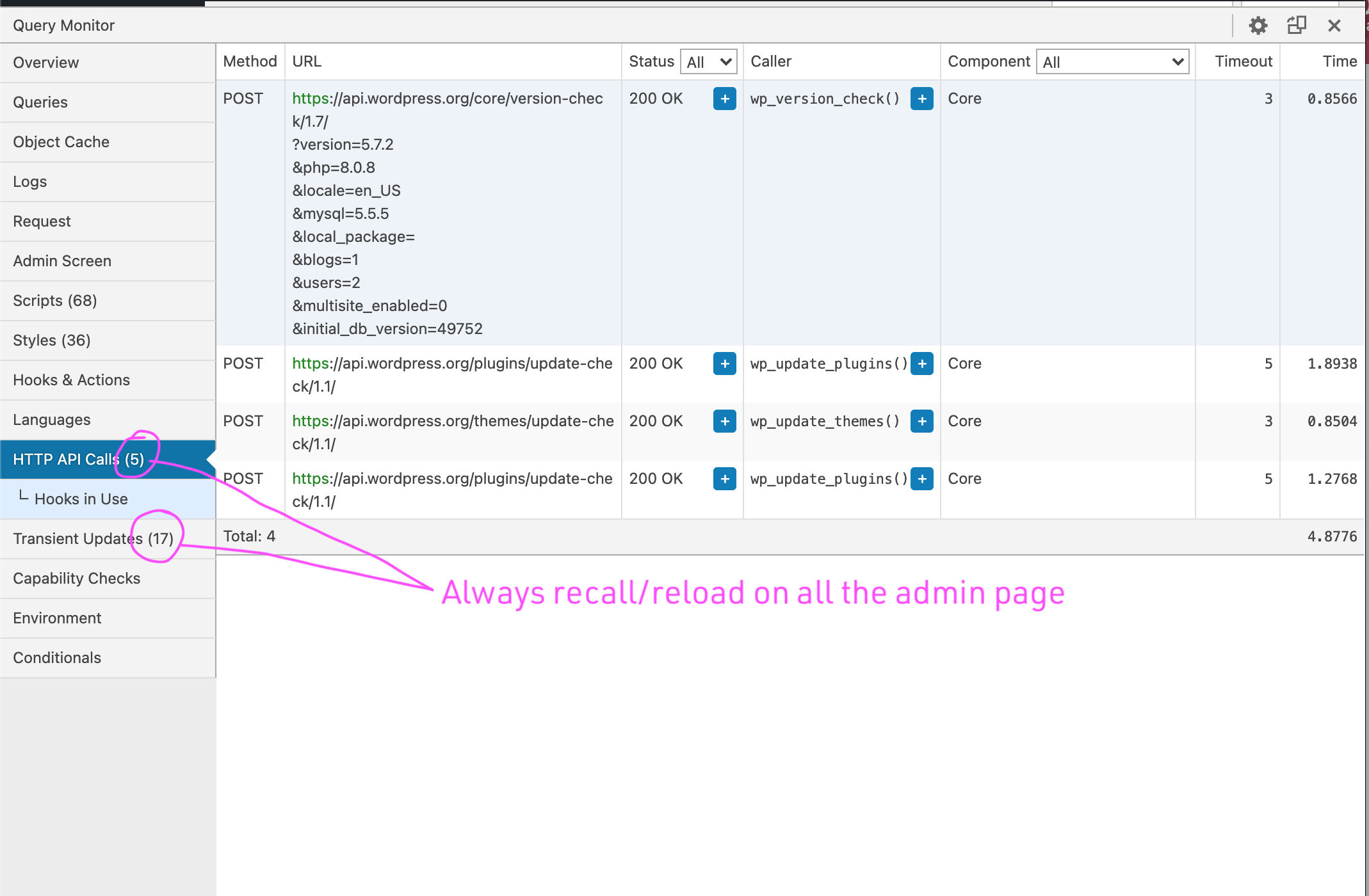
Task: Expand status plus on first plugins update-check
Action: click(724, 364)
